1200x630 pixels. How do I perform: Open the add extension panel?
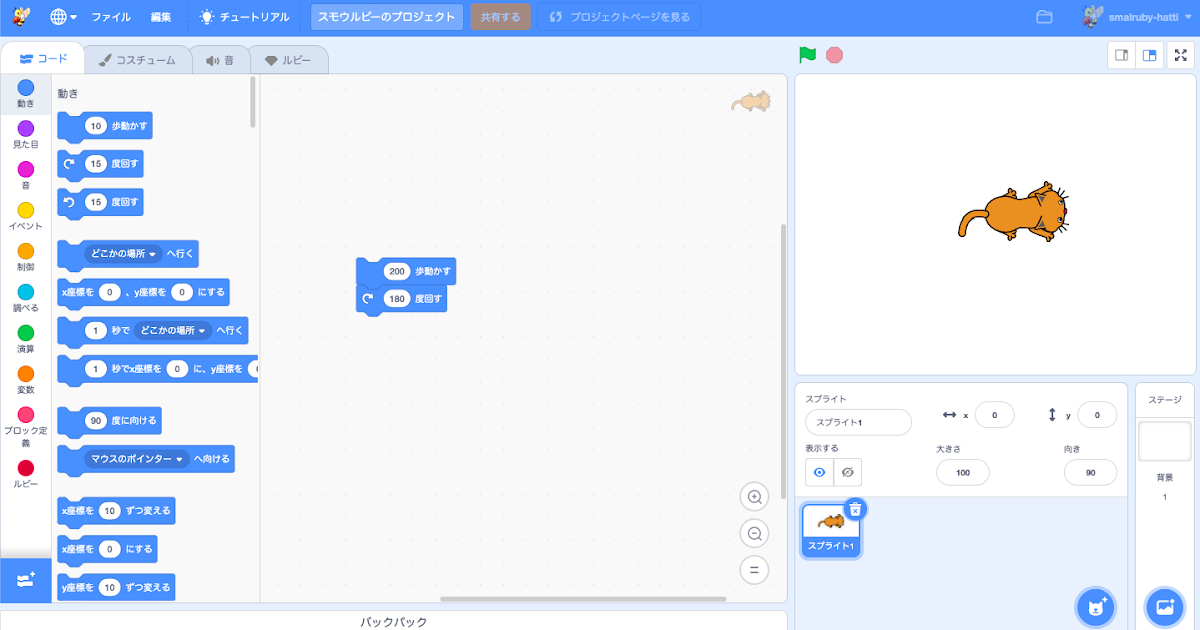click(x=25, y=580)
